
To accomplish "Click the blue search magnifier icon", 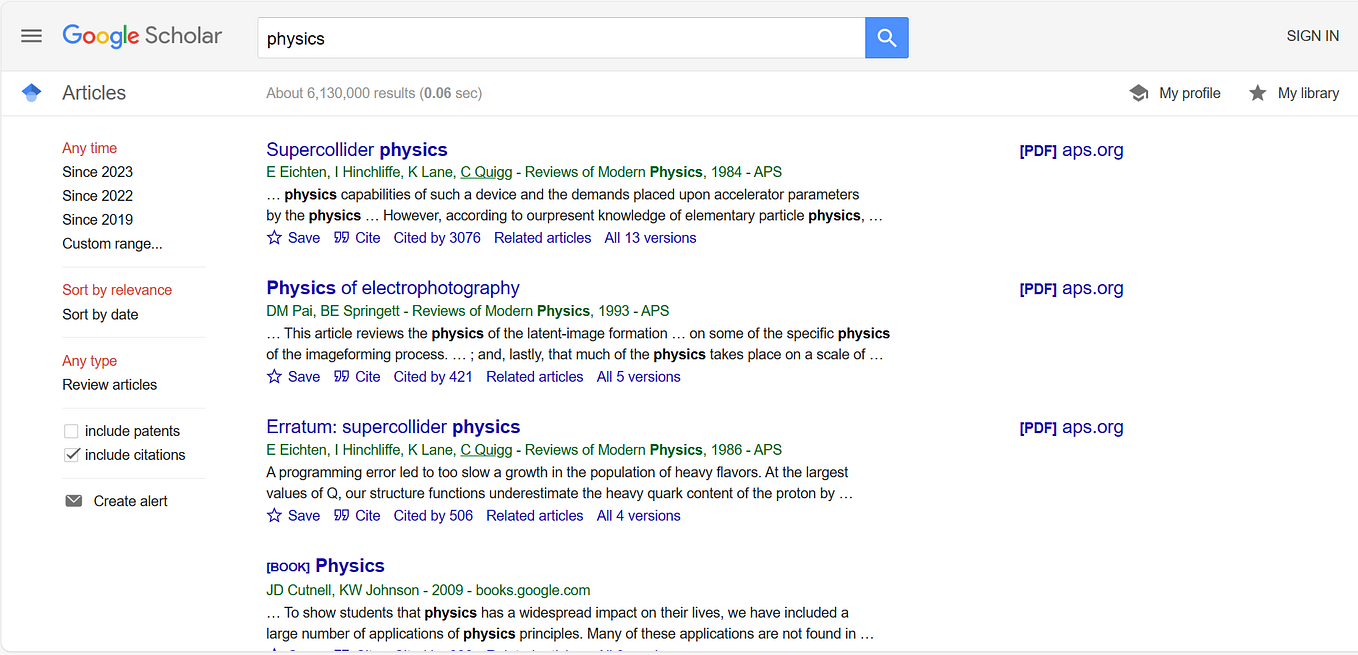I will pyautogui.click(x=886, y=37).
